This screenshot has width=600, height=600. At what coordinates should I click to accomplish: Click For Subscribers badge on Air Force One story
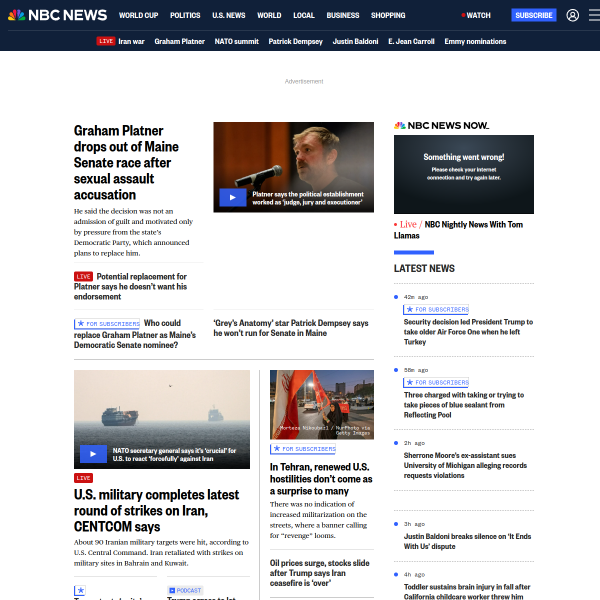click(x=436, y=309)
